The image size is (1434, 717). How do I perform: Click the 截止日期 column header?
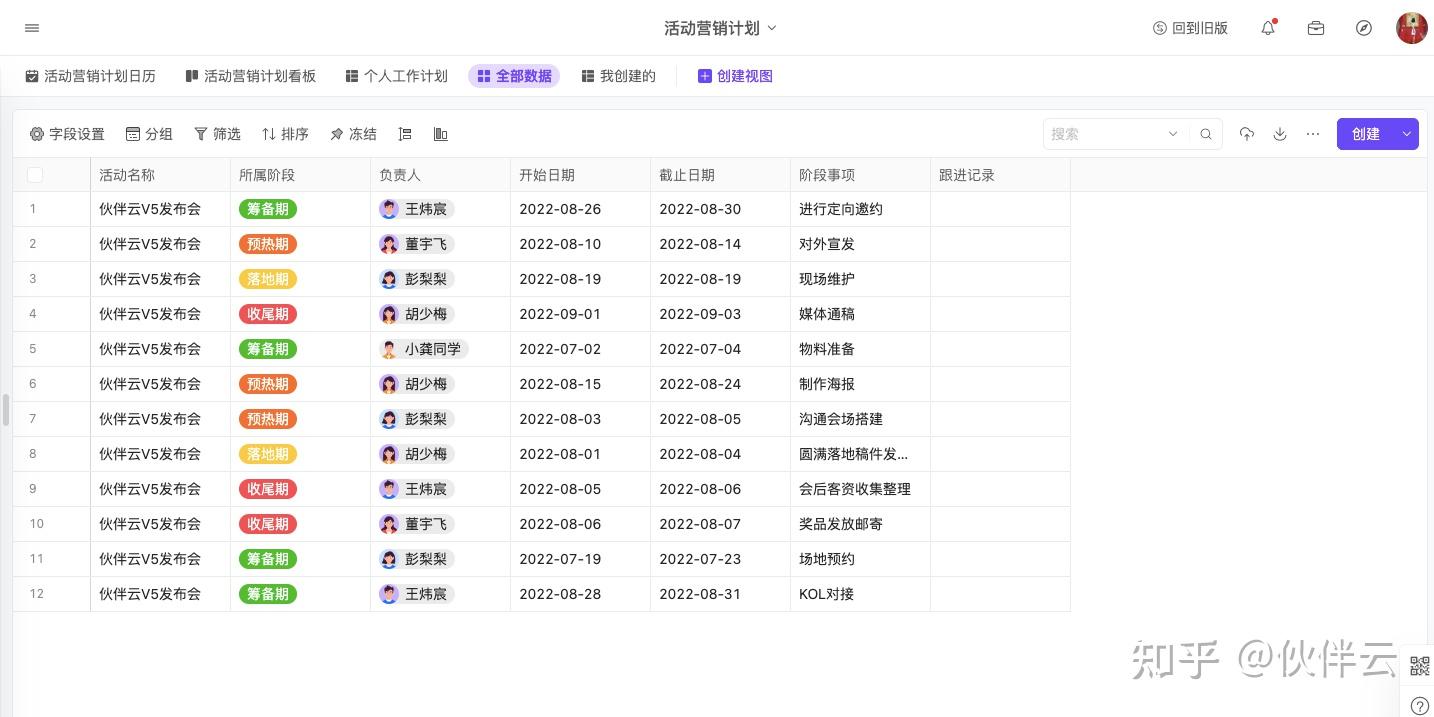pos(720,175)
